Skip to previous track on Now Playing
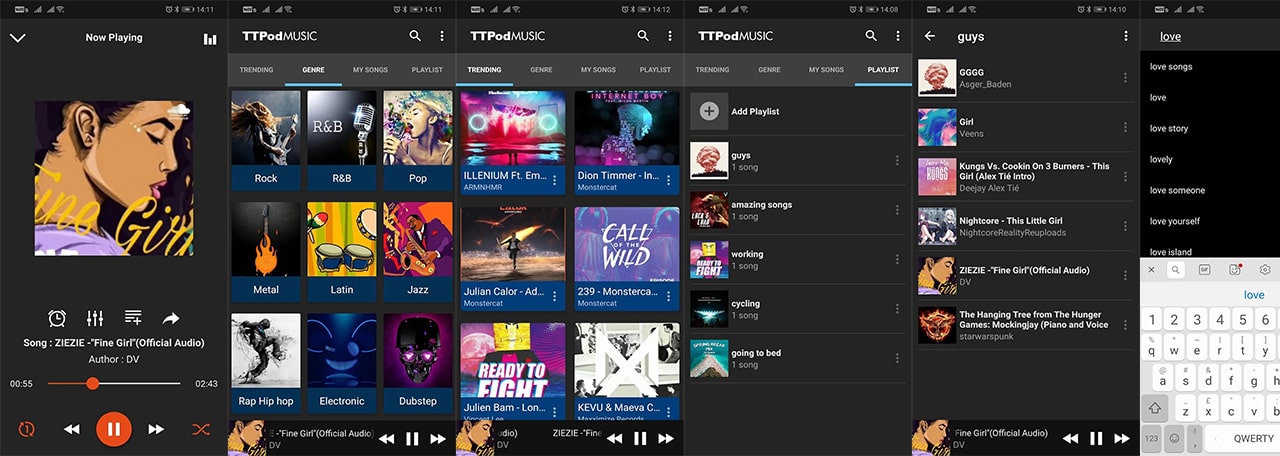The image size is (1280, 456). click(x=72, y=429)
